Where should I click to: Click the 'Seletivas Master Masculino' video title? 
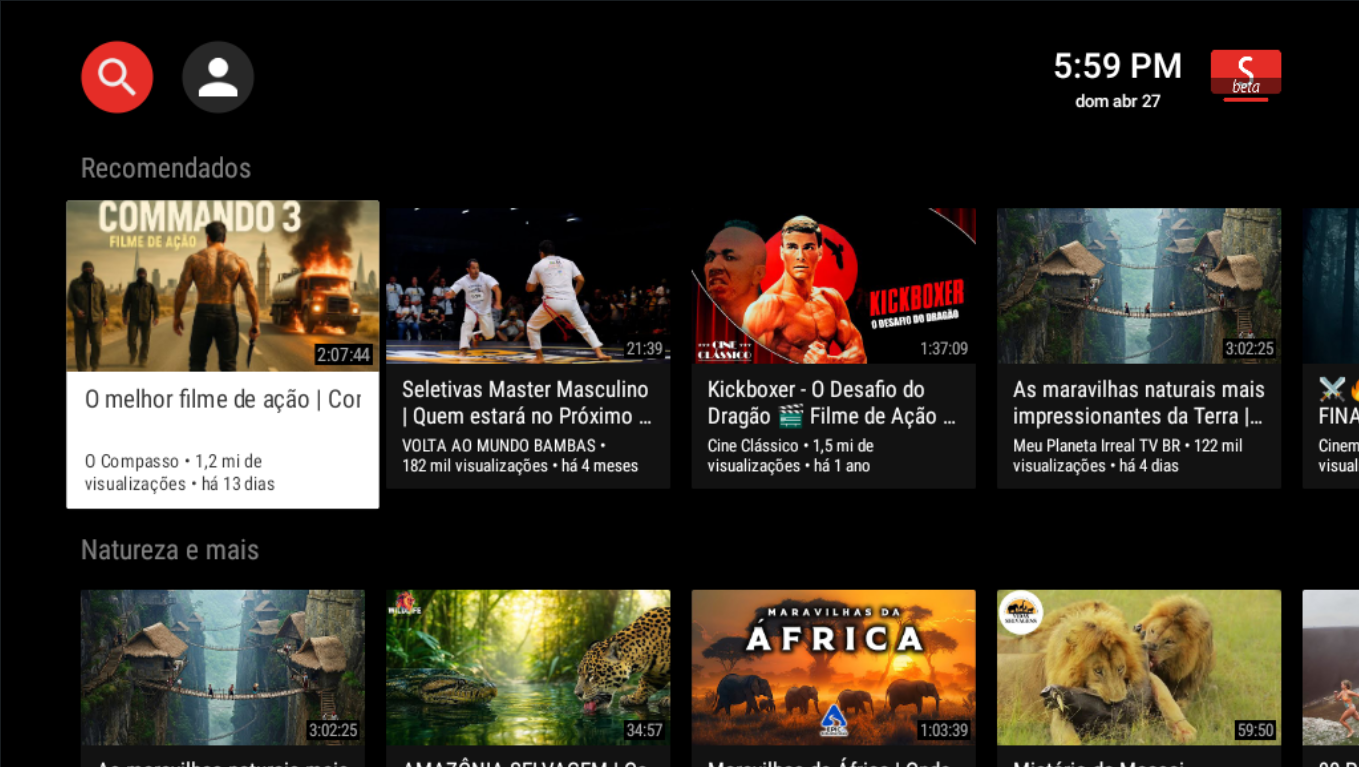pos(527,403)
